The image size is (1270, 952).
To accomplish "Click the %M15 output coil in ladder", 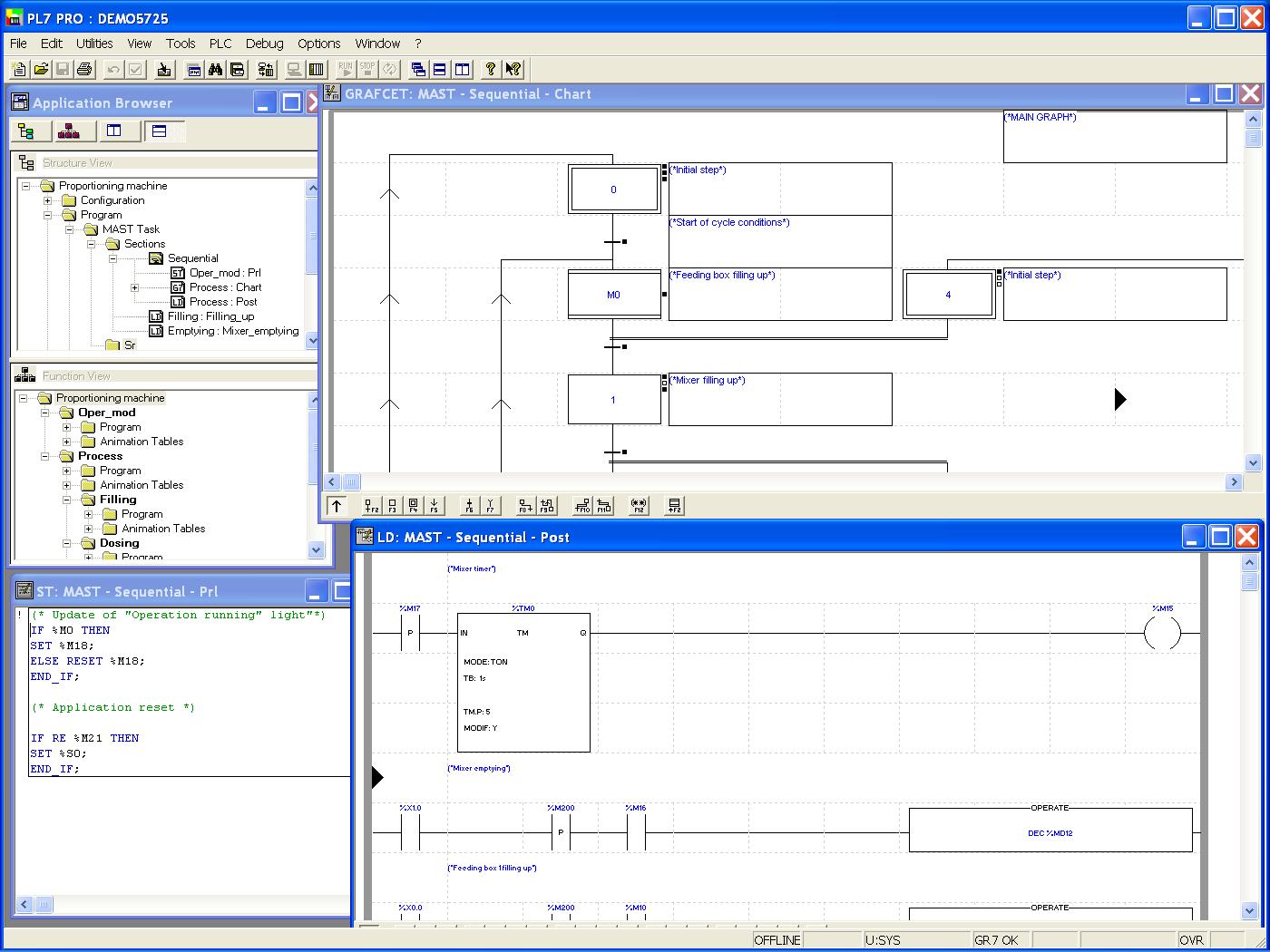I will coord(1162,633).
